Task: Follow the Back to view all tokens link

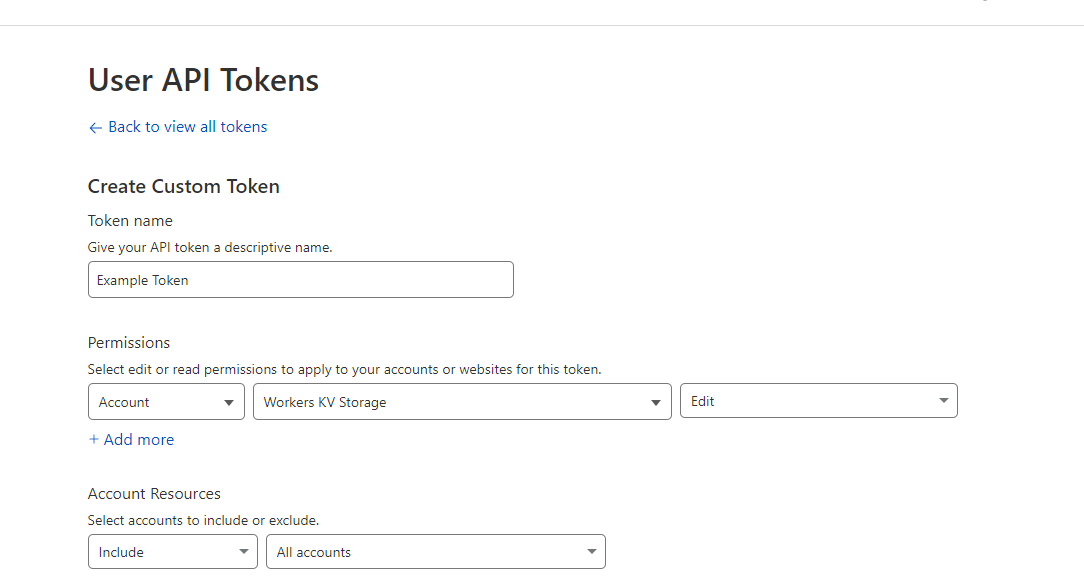Action: tap(187, 127)
